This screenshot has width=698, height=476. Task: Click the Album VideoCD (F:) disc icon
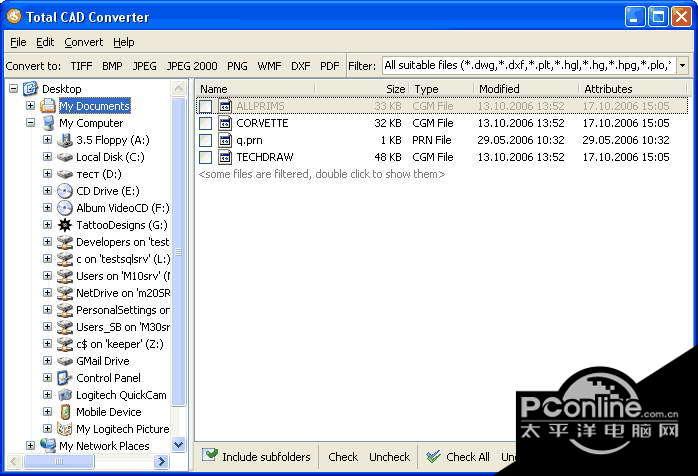pyautogui.click(x=65, y=208)
